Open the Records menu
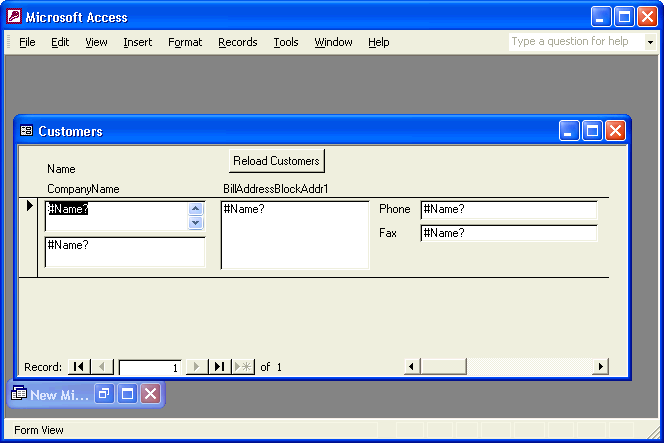664x443 pixels. [238, 42]
